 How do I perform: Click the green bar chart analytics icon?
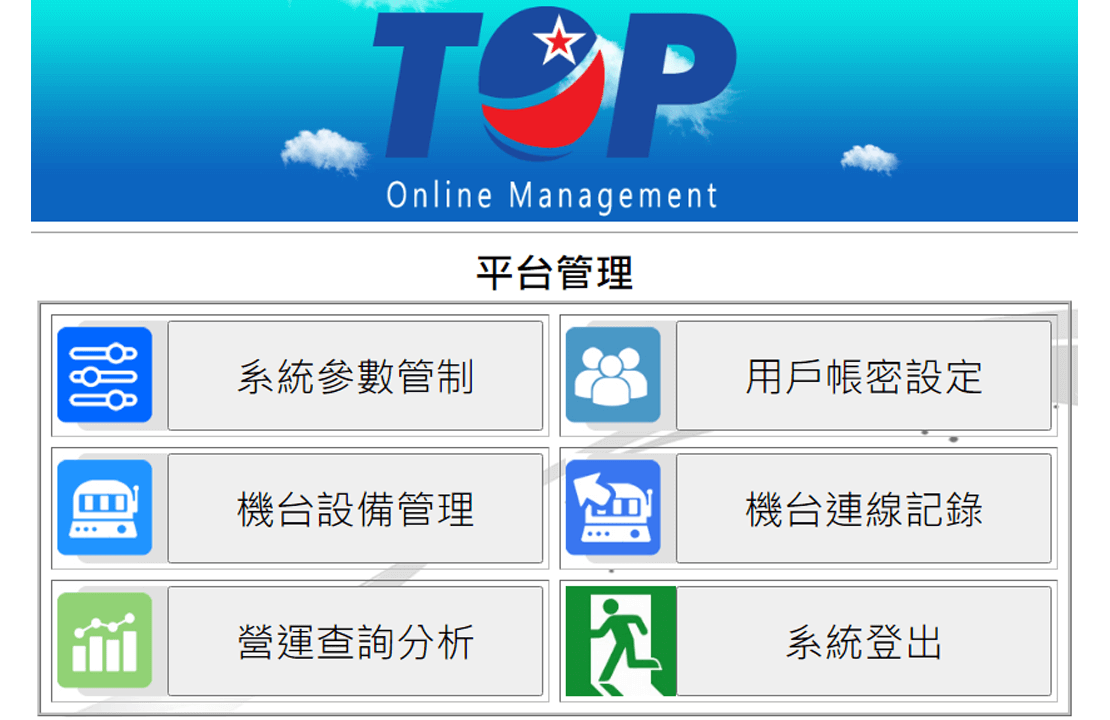pyautogui.click(x=105, y=641)
